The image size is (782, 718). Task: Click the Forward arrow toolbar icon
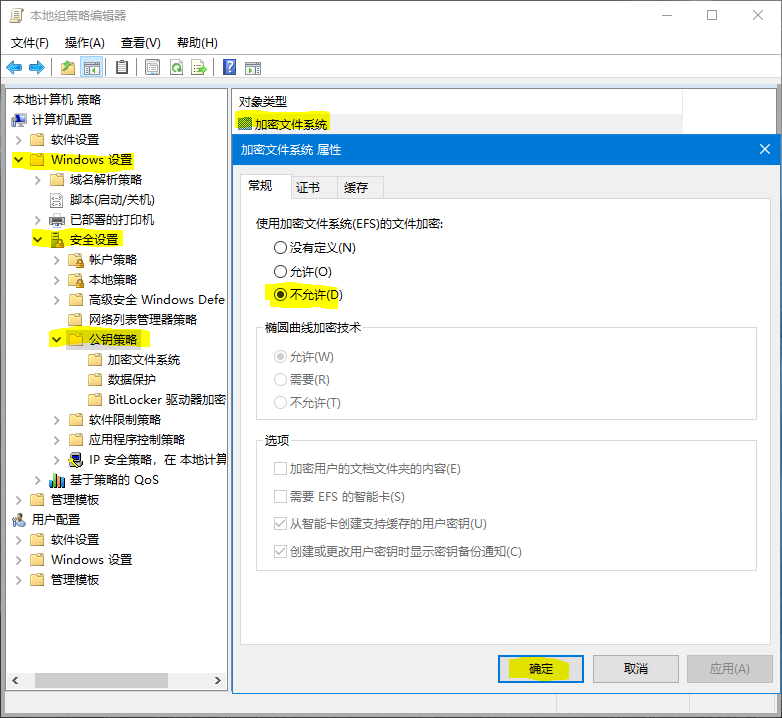click(x=37, y=68)
